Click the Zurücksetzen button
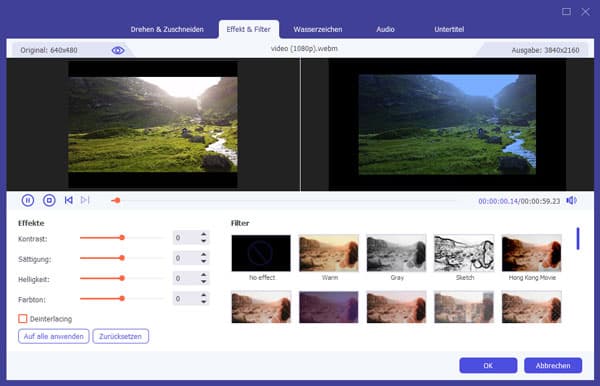The height and width of the screenshot is (386, 600). tap(121, 336)
